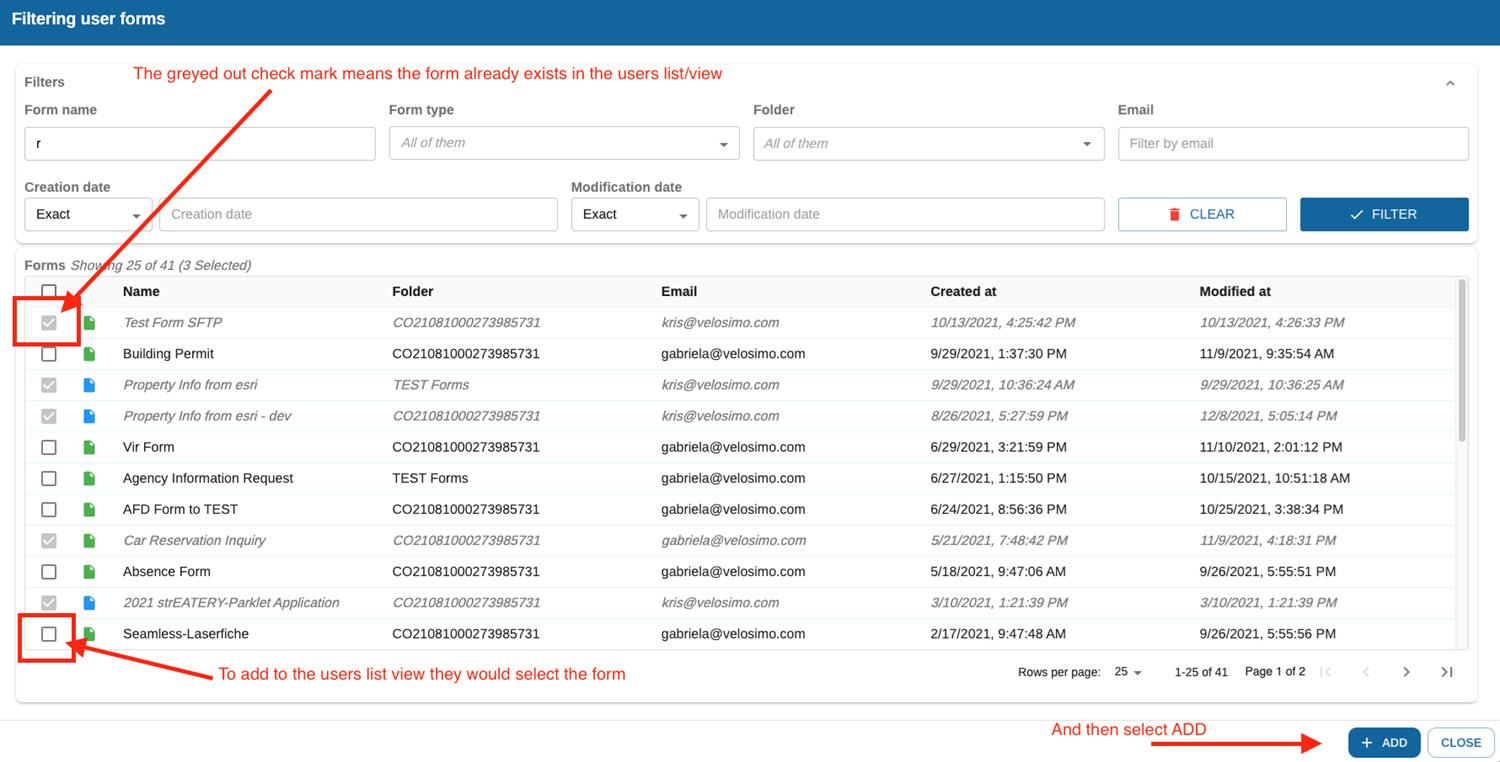
Task: Open the Creation date Exact dropdown
Action: (x=88, y=214)
